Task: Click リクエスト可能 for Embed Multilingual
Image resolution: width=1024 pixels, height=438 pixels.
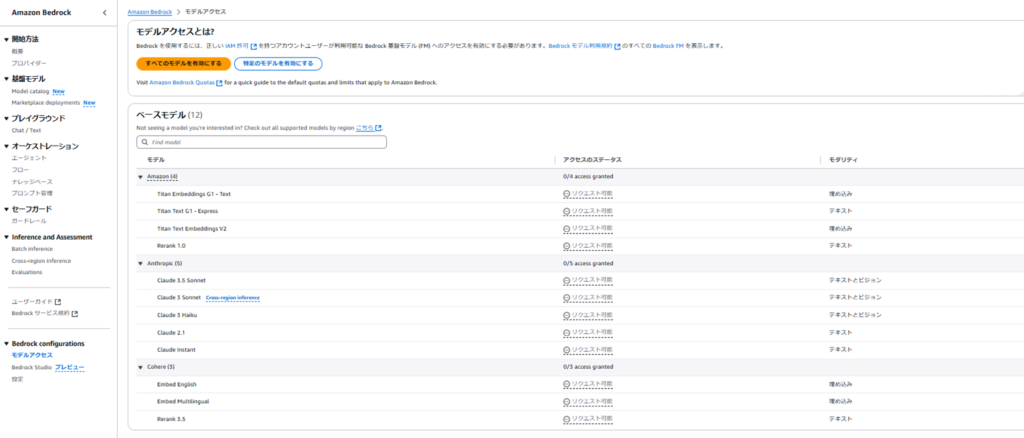Action: (592, 401)
